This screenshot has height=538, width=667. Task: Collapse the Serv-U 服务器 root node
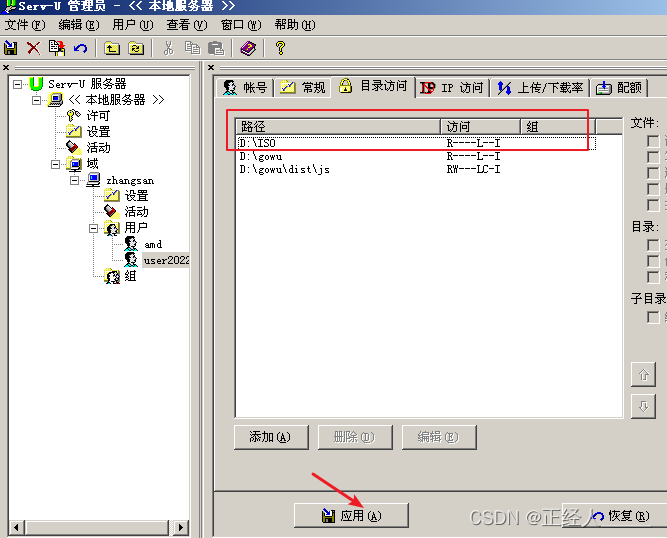(17, 84)
